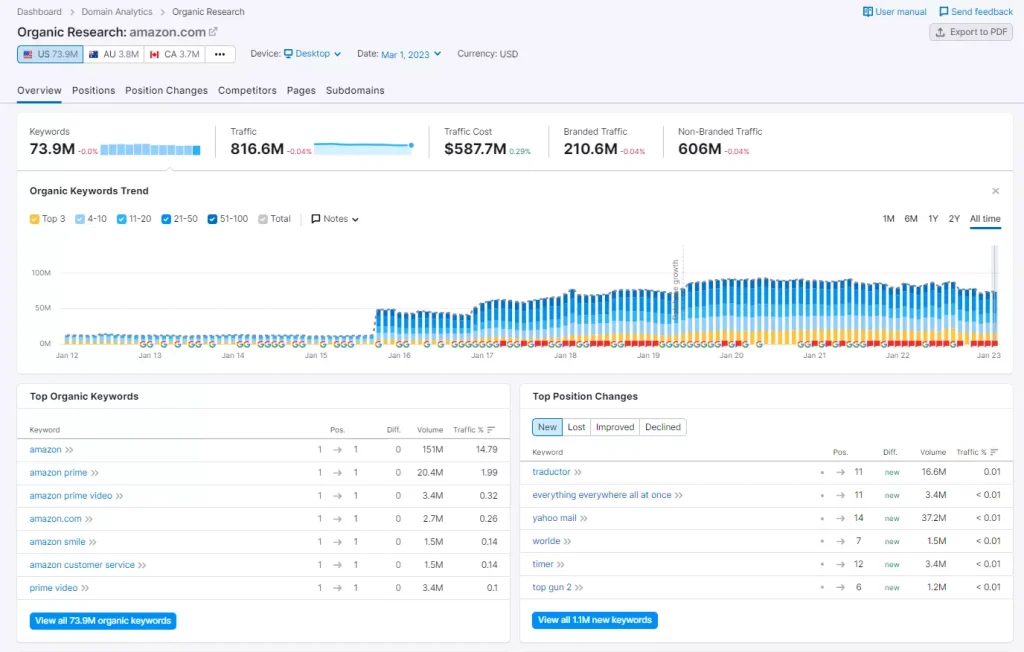Open the prime video keyword link
Viewport: 1024px width, 652px height.
pos(54,588)
